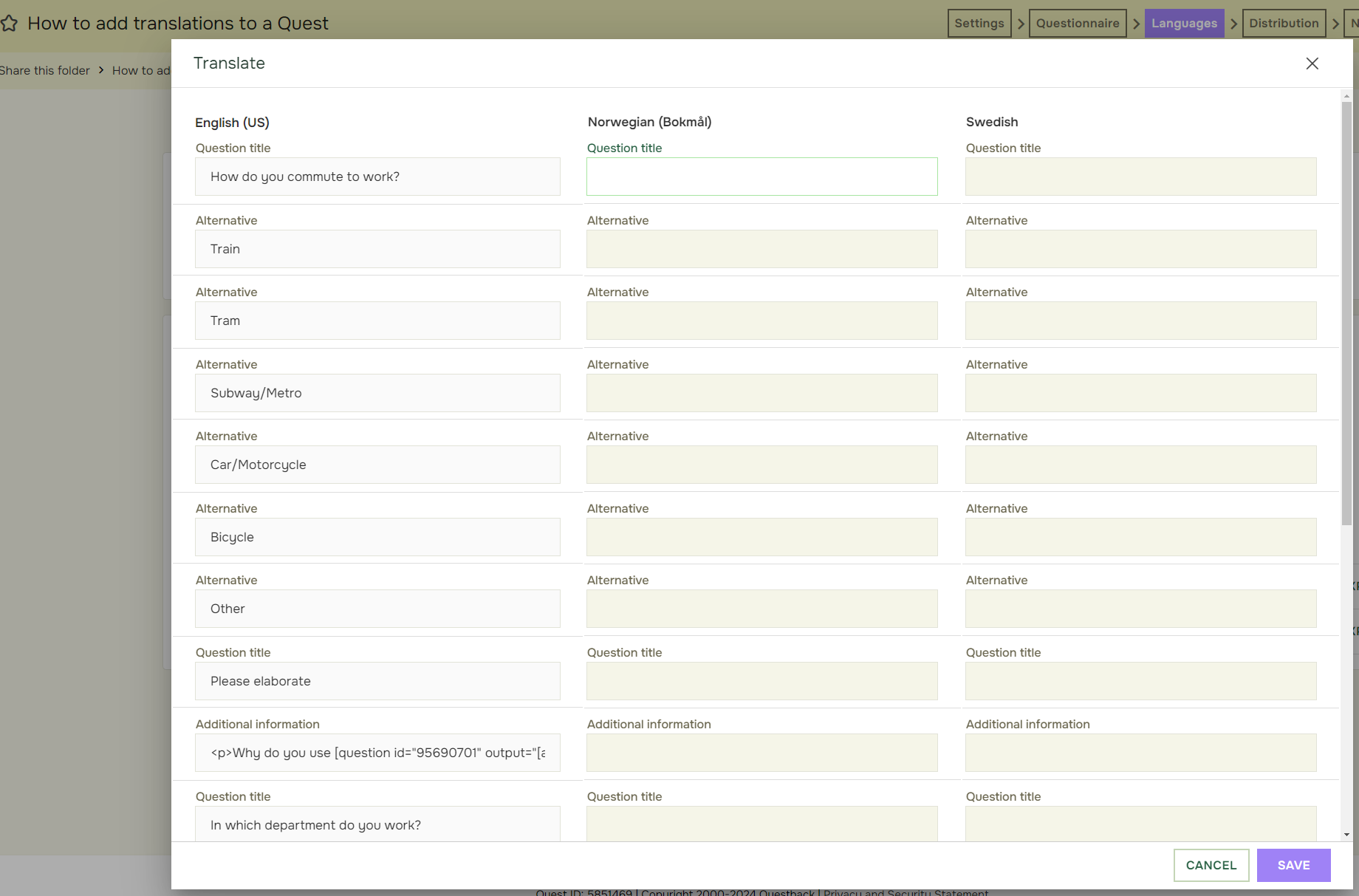Click English Additional information field with HTML text
Viewport: 1359px width, 896px height.
coord(377,753)
